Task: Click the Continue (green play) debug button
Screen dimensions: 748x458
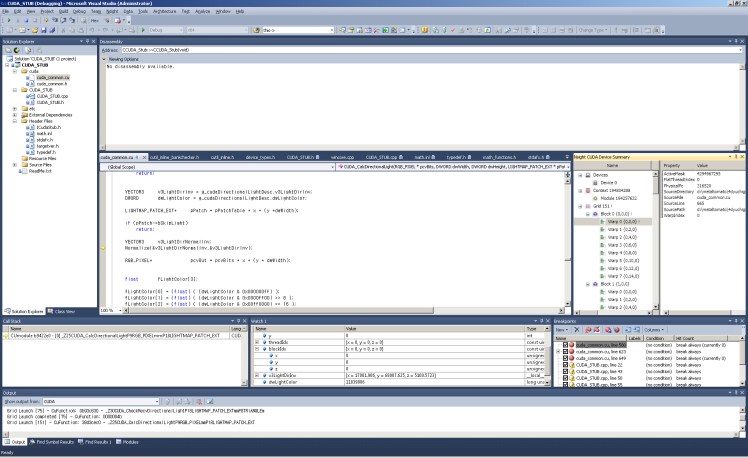Action: pyautogui.click(x=9, y=21)
